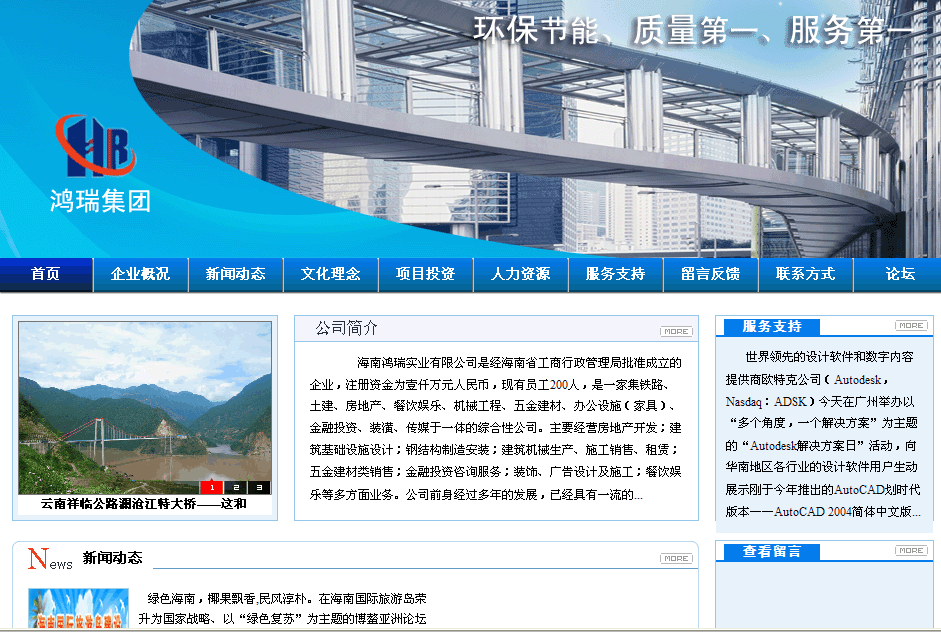Click MORE icon beside 查看留言
Screen dimensions: 941x632
coord(911,550)
